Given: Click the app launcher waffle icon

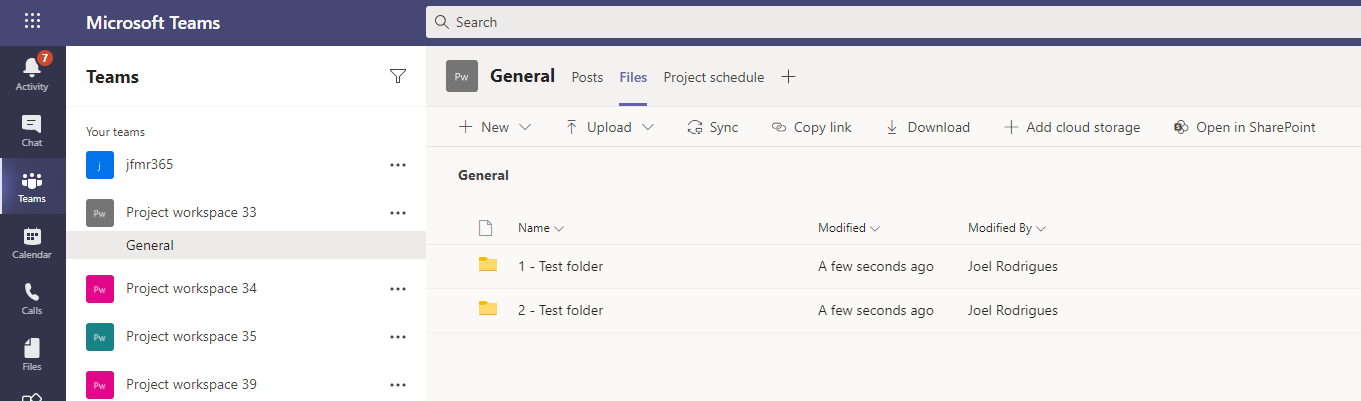Looking at the screenshot, I should [32, 21].
